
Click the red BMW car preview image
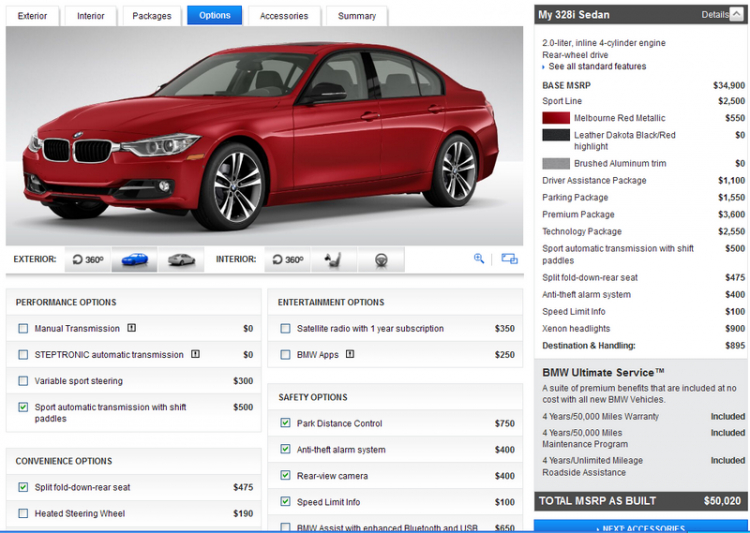265,136
